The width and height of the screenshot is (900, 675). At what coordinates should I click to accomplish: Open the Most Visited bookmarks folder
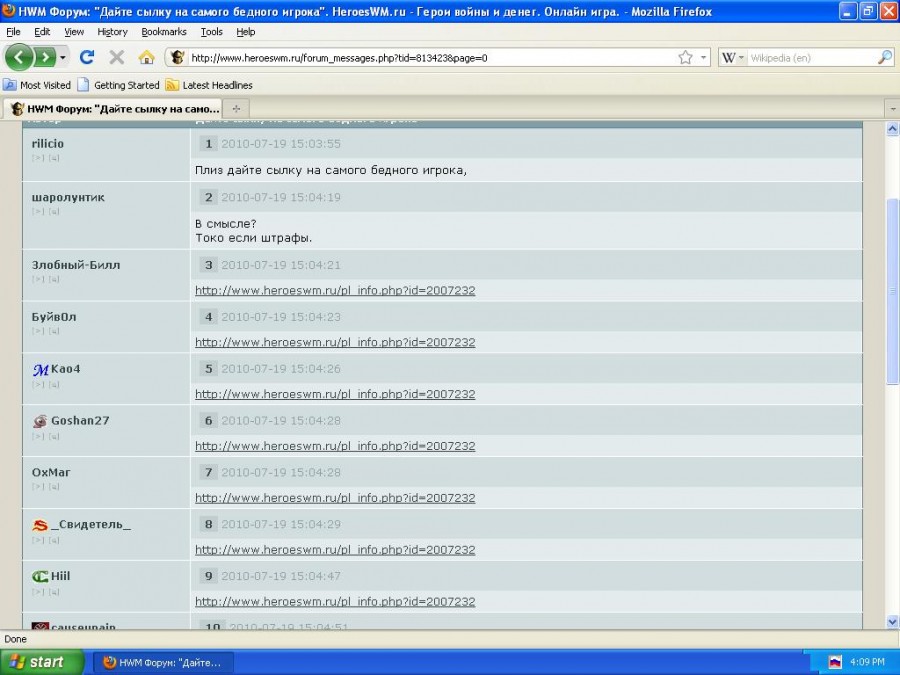pyautogui.click(x=37, y=85)
